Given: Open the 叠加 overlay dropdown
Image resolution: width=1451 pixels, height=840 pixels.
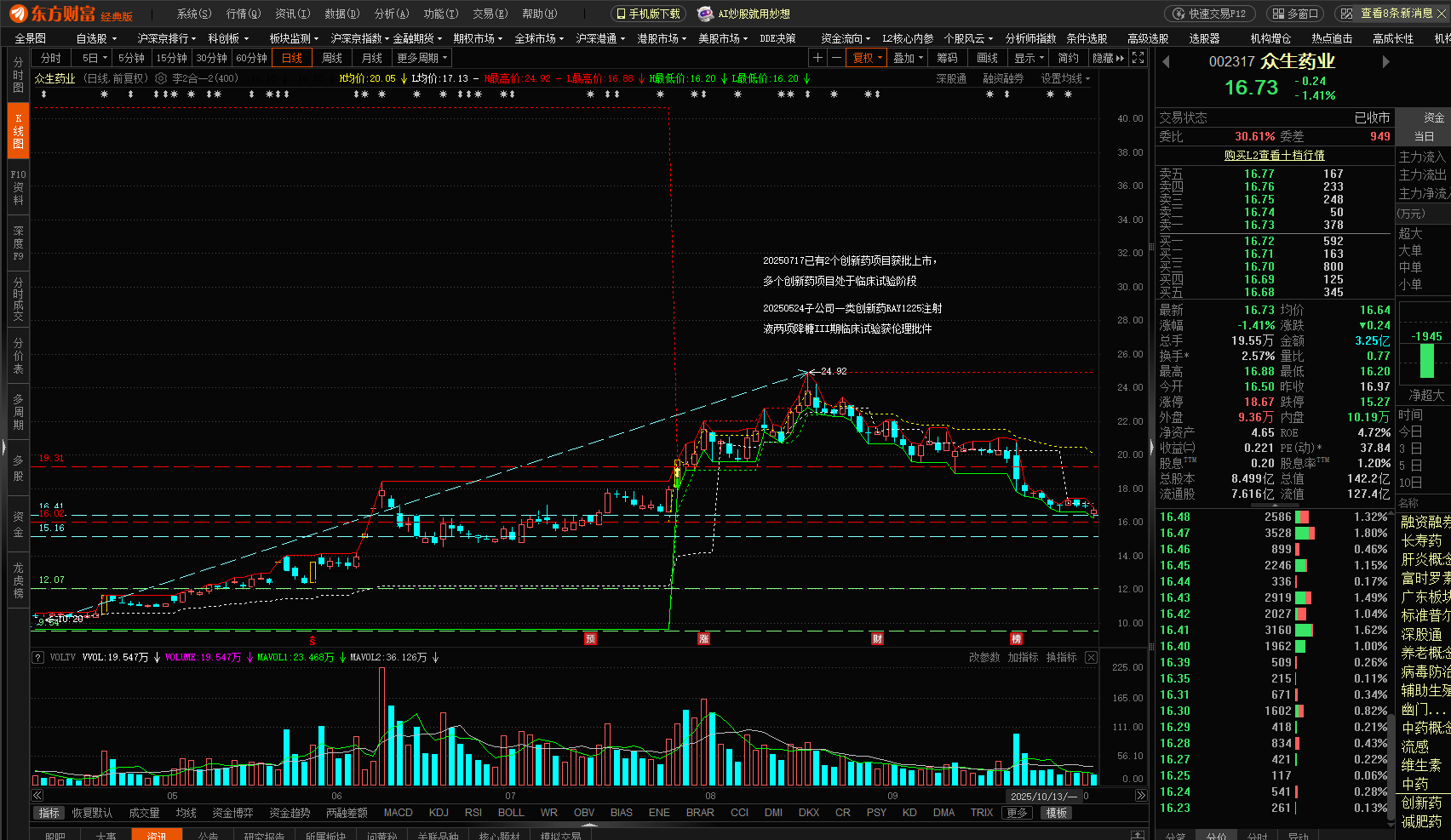Looking at the screenshot, I should click(x=908, y=58).
